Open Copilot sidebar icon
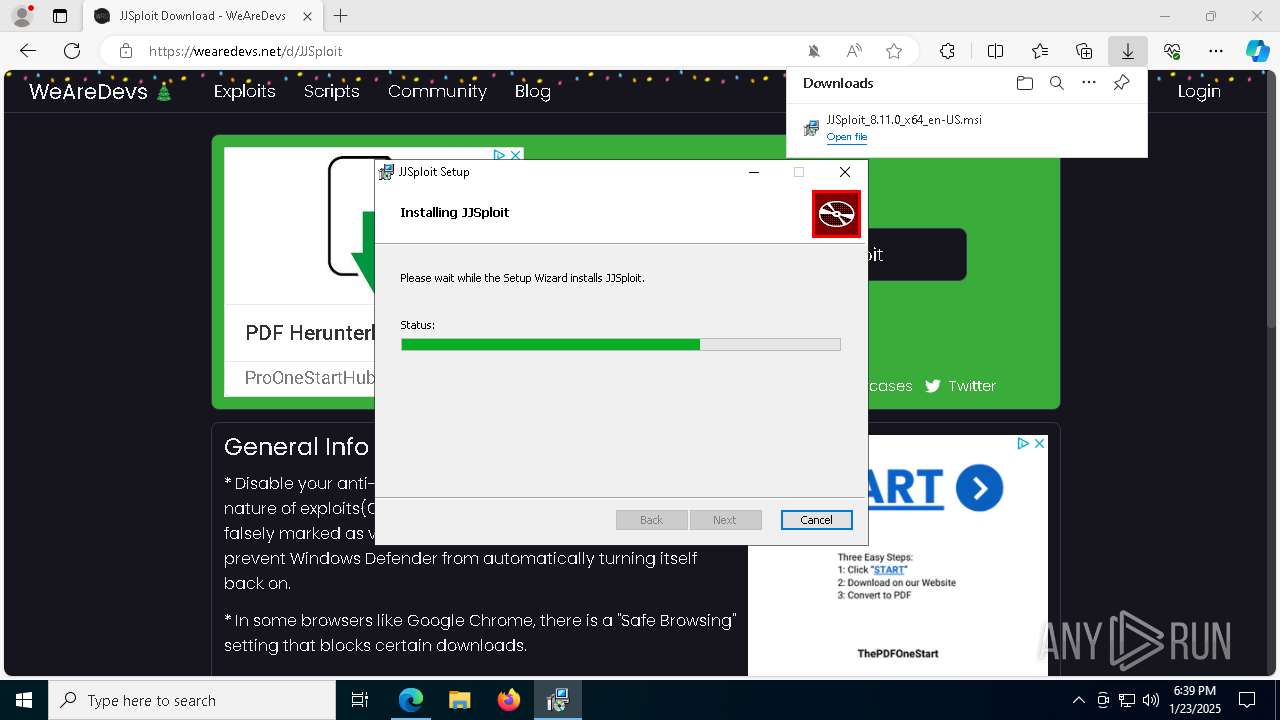Image resolution: width=1280 pixels, height=720 pixels. click(1257, 51)
